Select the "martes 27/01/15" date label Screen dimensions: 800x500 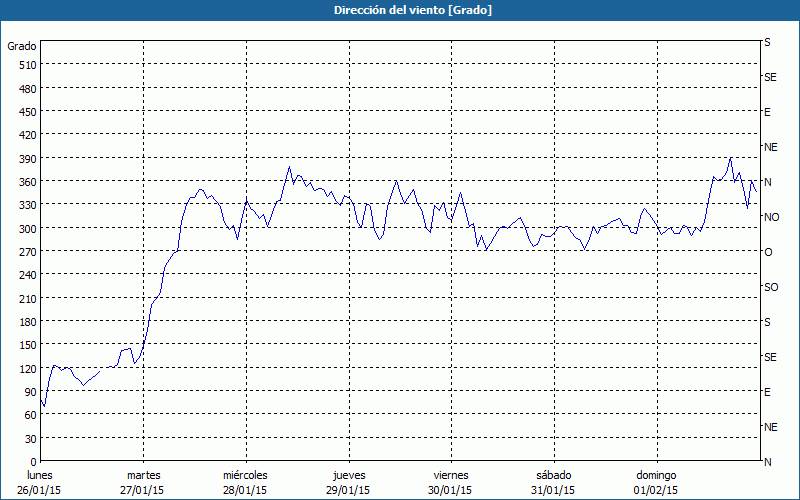[x=143, y=483]
